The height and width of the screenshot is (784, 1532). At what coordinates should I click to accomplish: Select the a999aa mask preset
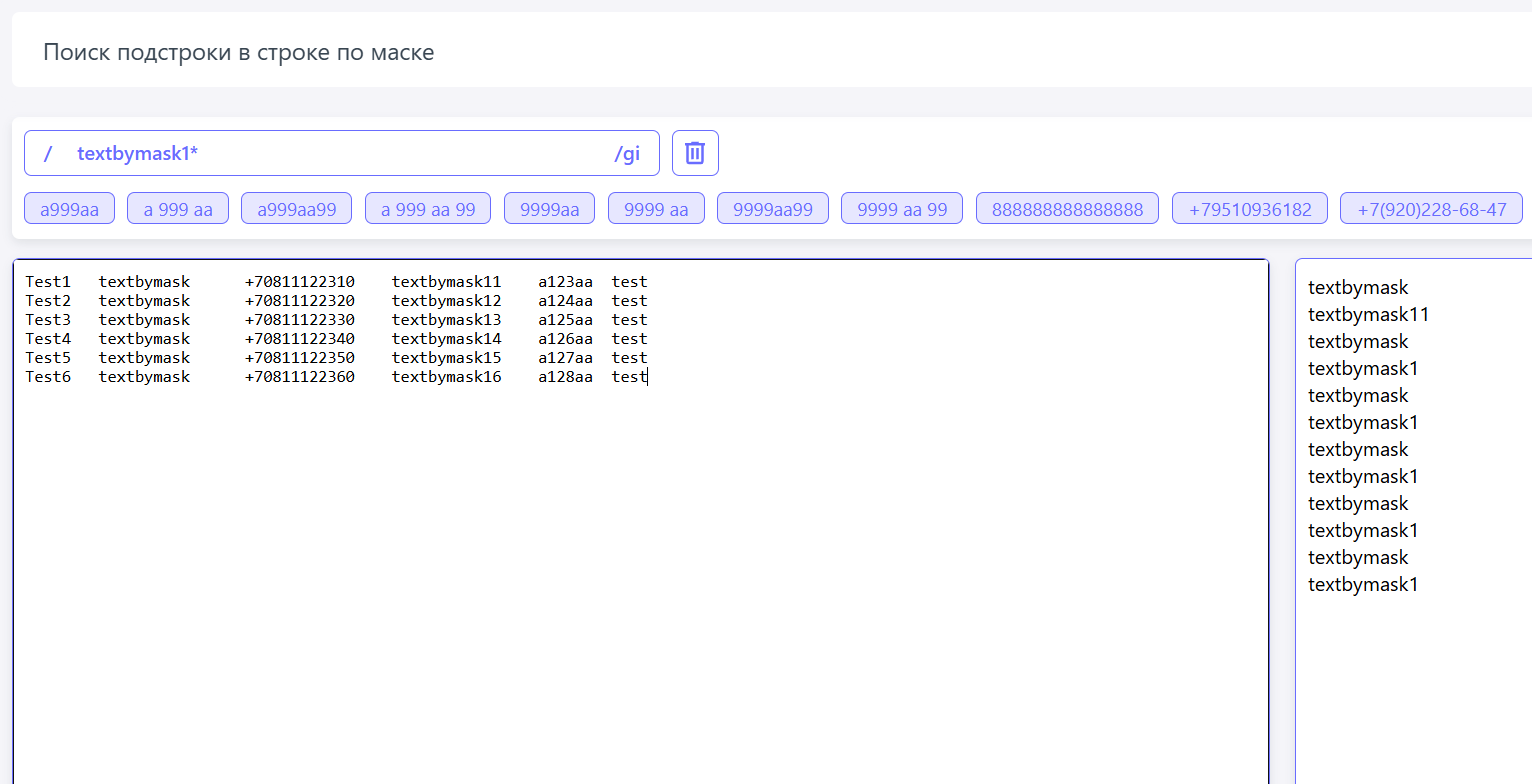[69, 209]
